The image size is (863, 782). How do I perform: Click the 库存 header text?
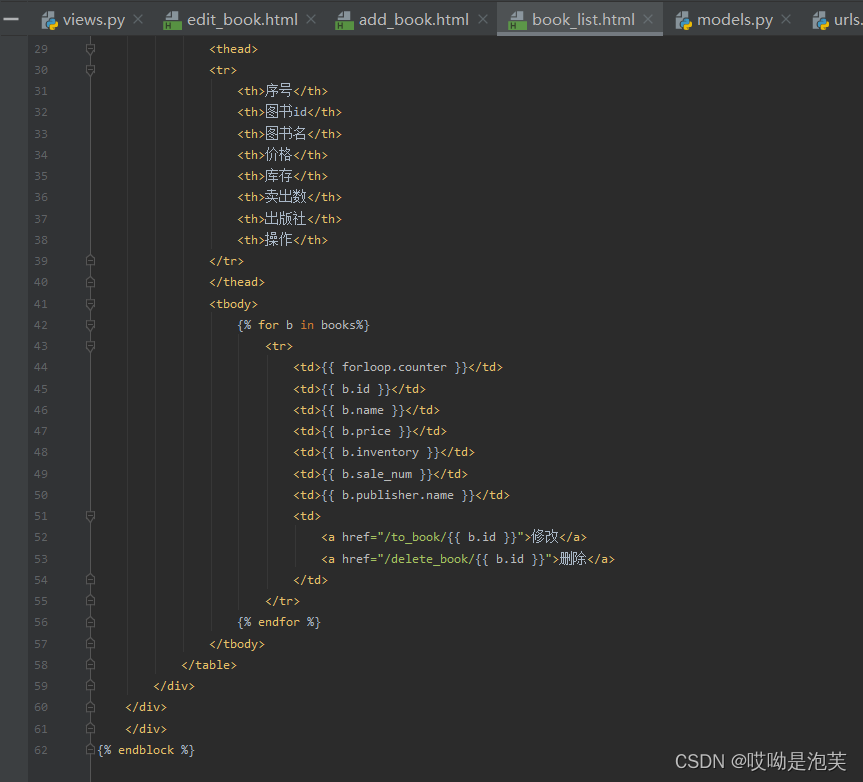pyautogui.click(x=278, y=176)
